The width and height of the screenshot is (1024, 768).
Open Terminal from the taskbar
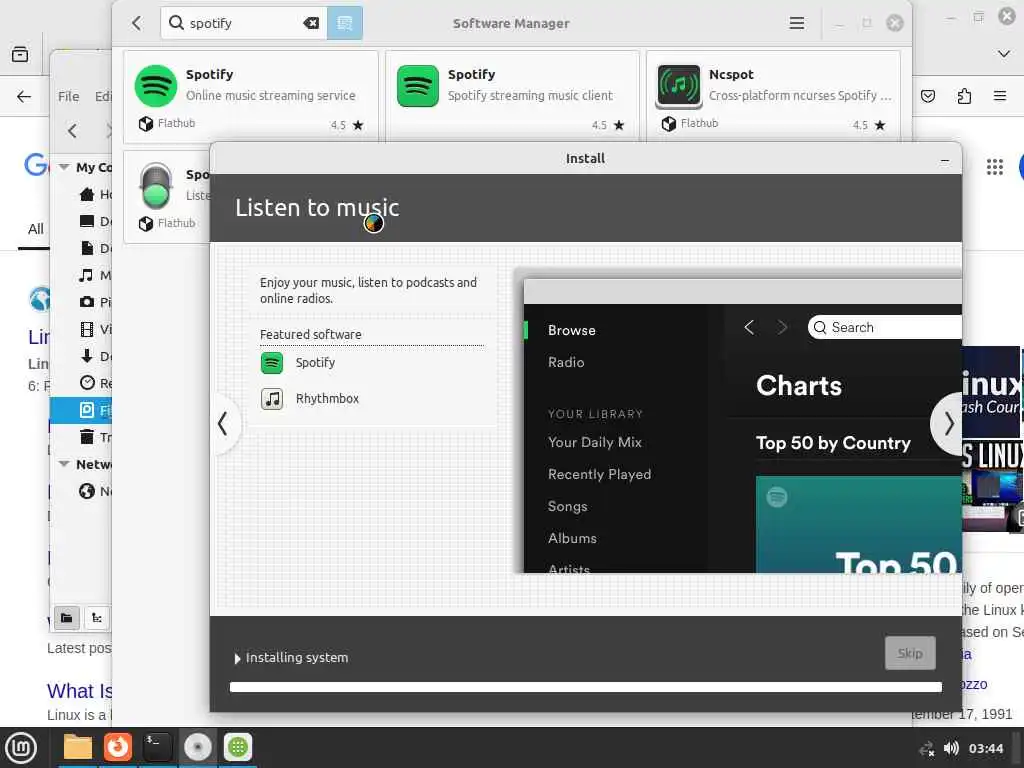tap(157, 747)
